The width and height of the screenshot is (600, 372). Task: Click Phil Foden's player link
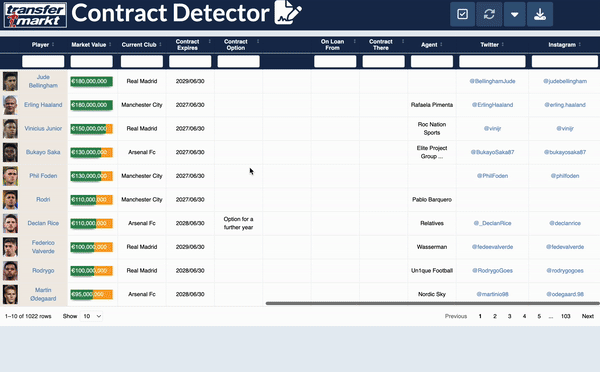point(43,176)
